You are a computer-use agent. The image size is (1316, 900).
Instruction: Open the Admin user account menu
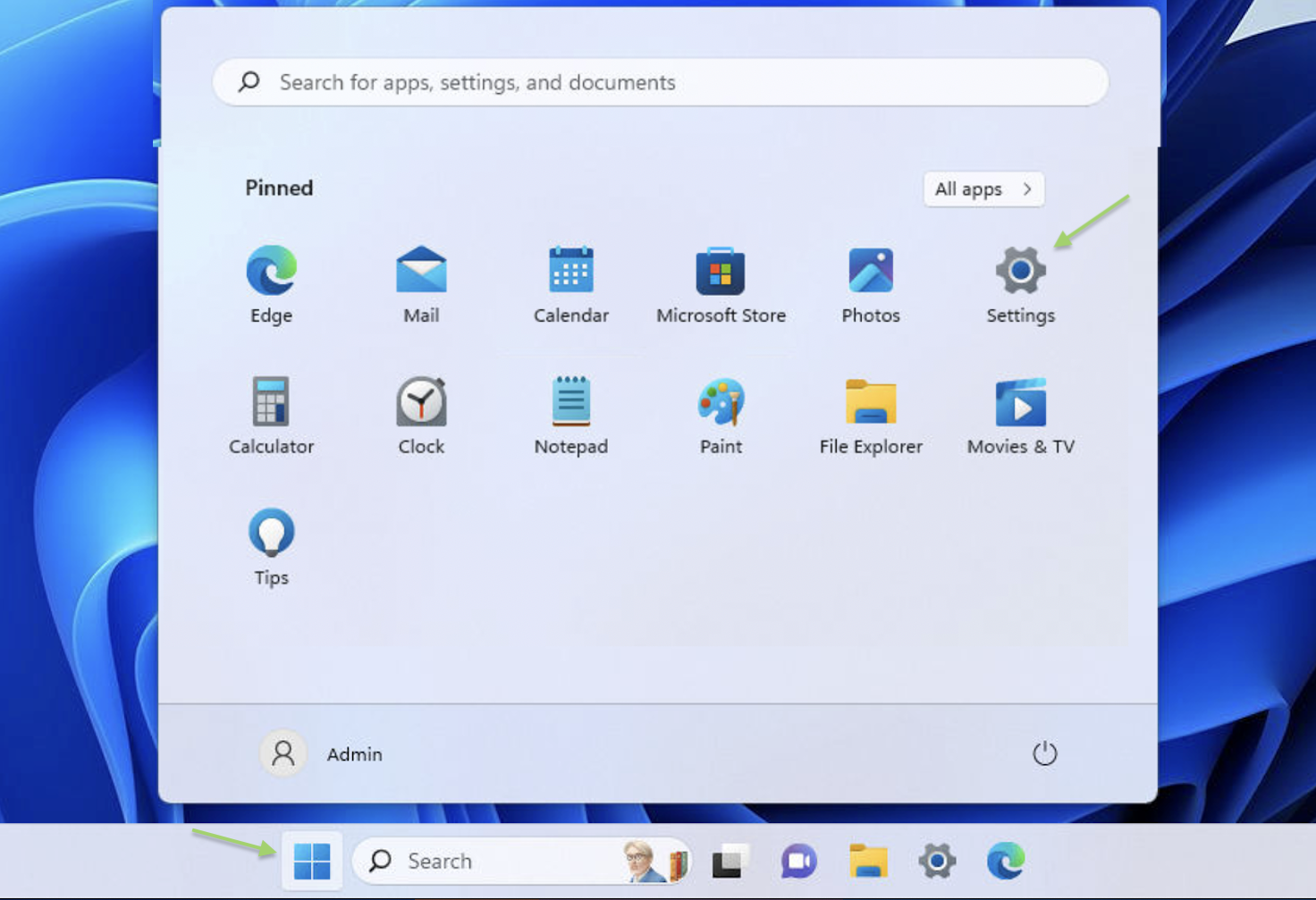[x=322, y=753]
